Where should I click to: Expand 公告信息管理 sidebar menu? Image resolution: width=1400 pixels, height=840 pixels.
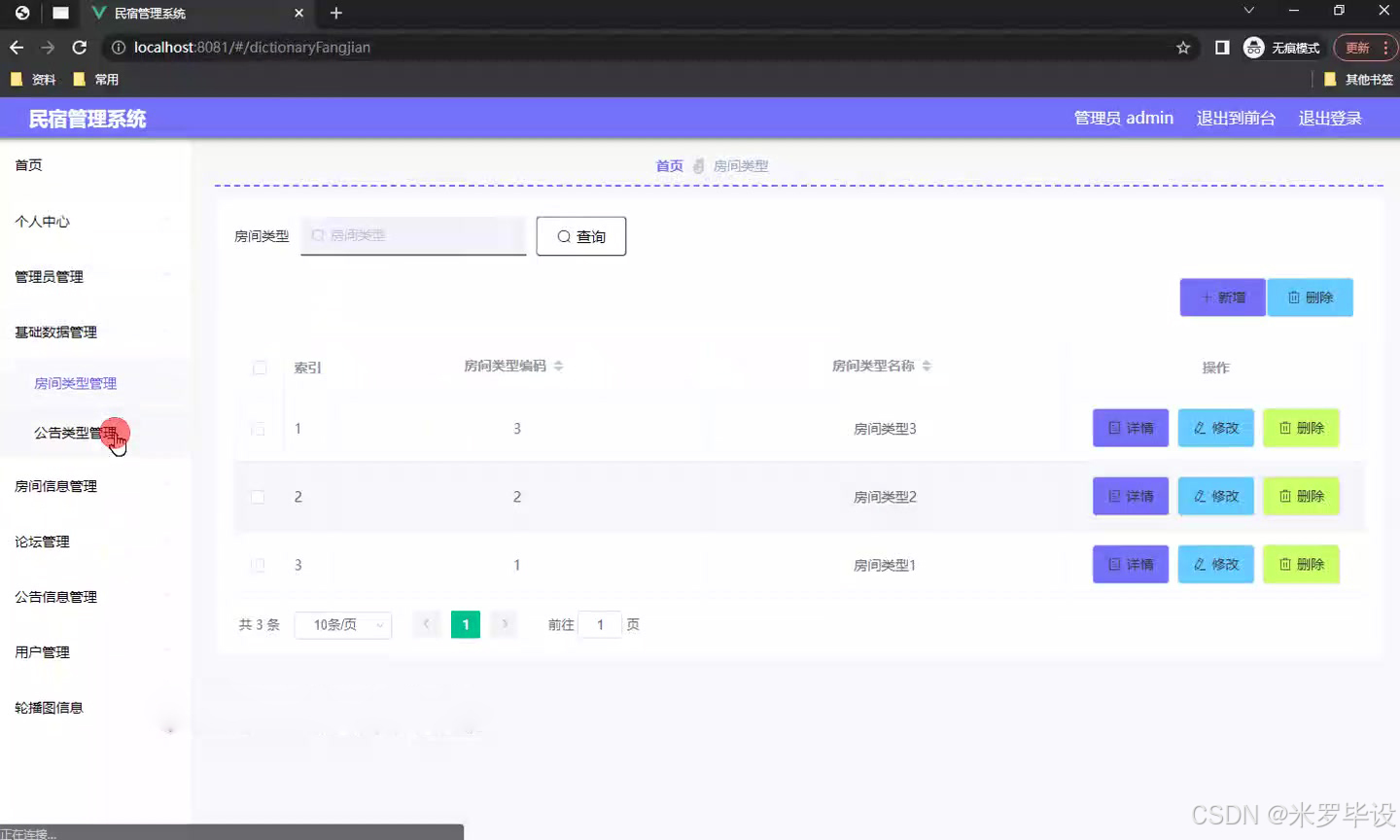94,597
